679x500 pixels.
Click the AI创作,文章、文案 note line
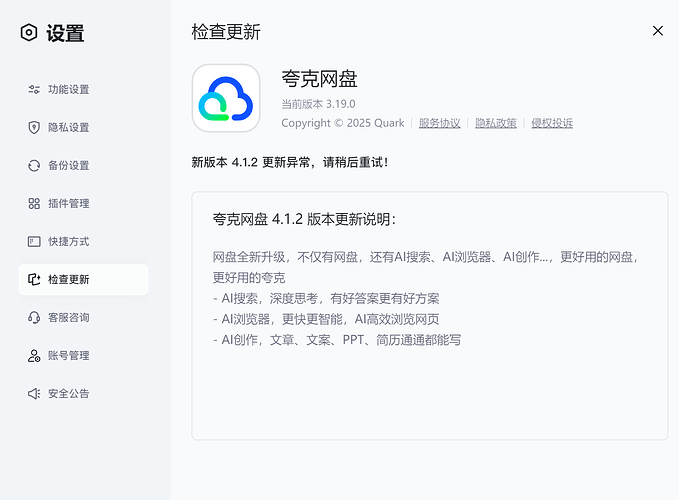337,340
